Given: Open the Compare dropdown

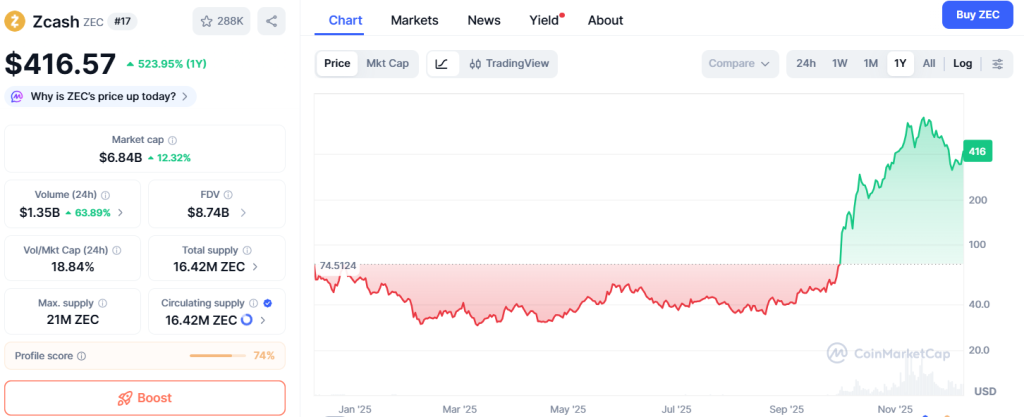Looking at the screenshot, I should 739,64.
